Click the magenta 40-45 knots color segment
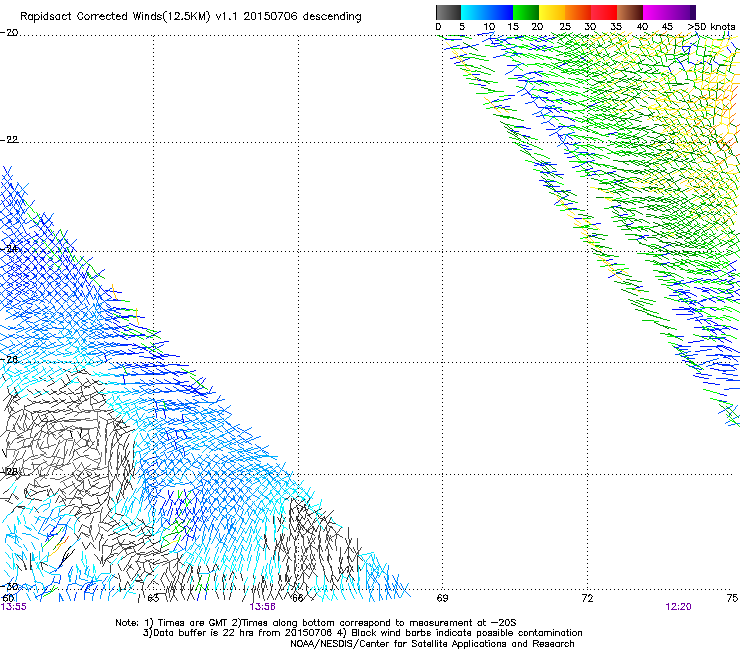 pos(656,12)
